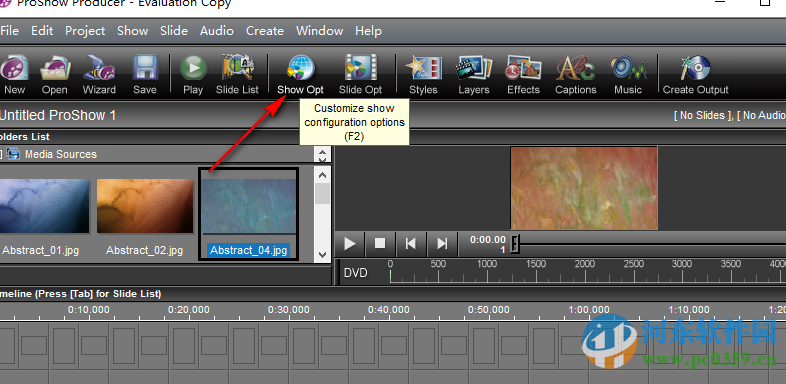Image resolution: width=786 pixels, height=384 pixels.
Task: Click the preview seek slider handle
Action: (x=515, y=244)
